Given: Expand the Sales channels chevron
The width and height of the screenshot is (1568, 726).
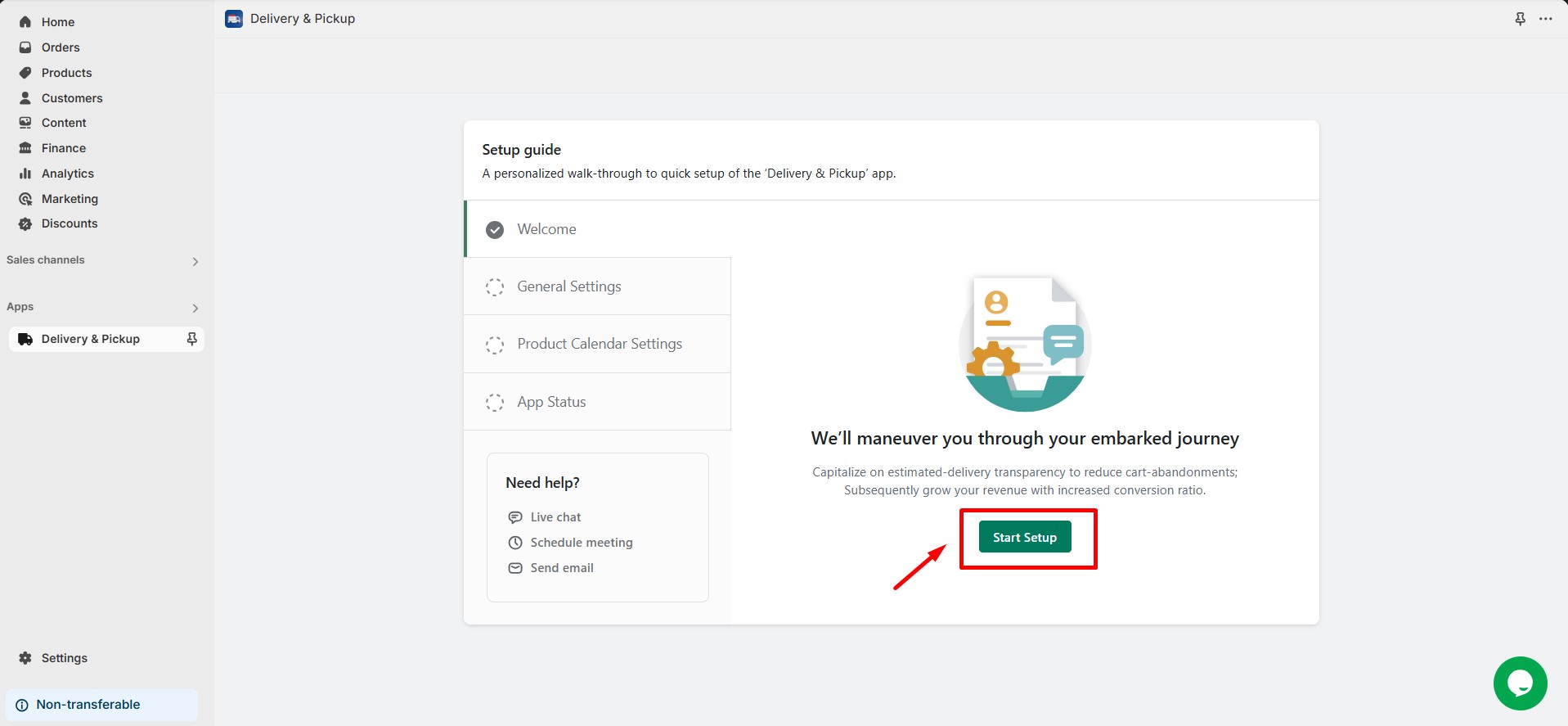Looking at the screenshot, I should coord(195,262).
